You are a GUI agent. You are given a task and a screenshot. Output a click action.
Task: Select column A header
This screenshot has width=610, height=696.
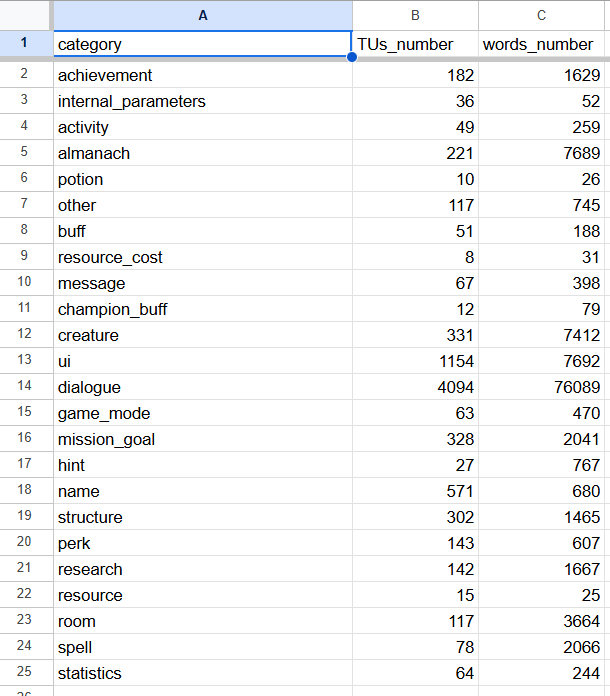coord(203,15)
